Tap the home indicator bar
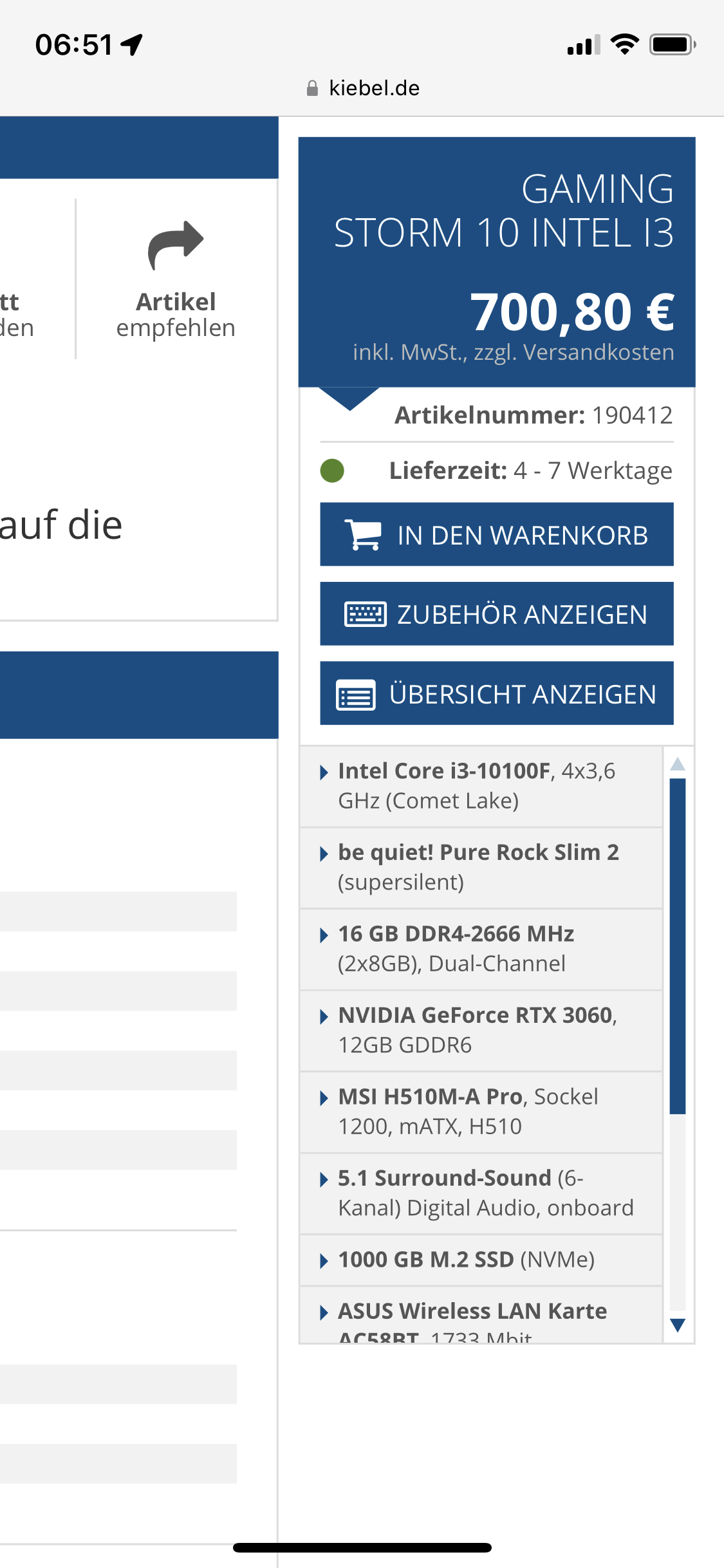 pos(362,1547)
